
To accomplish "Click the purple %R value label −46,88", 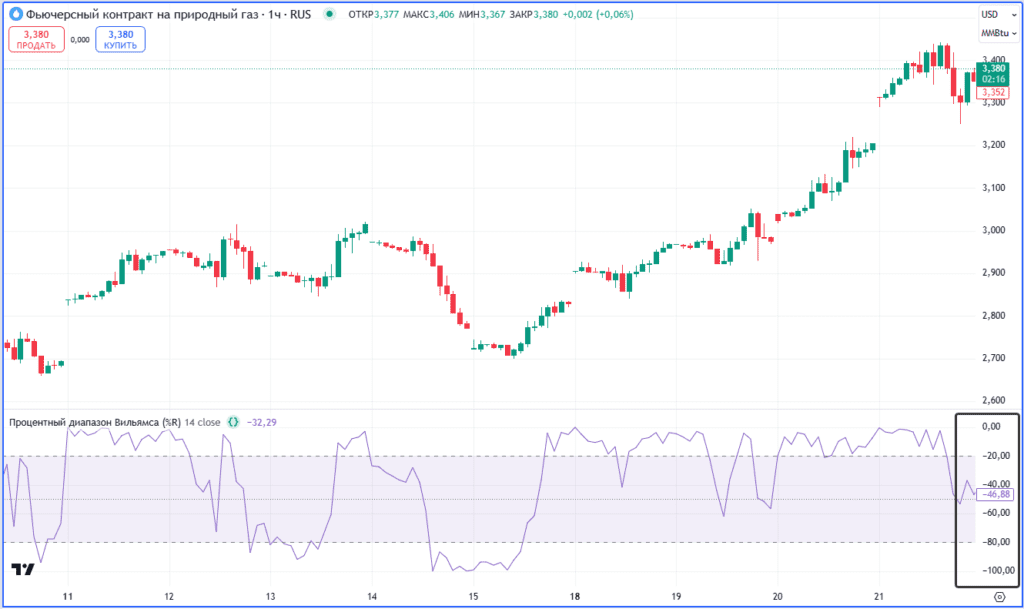I will 996,495.
